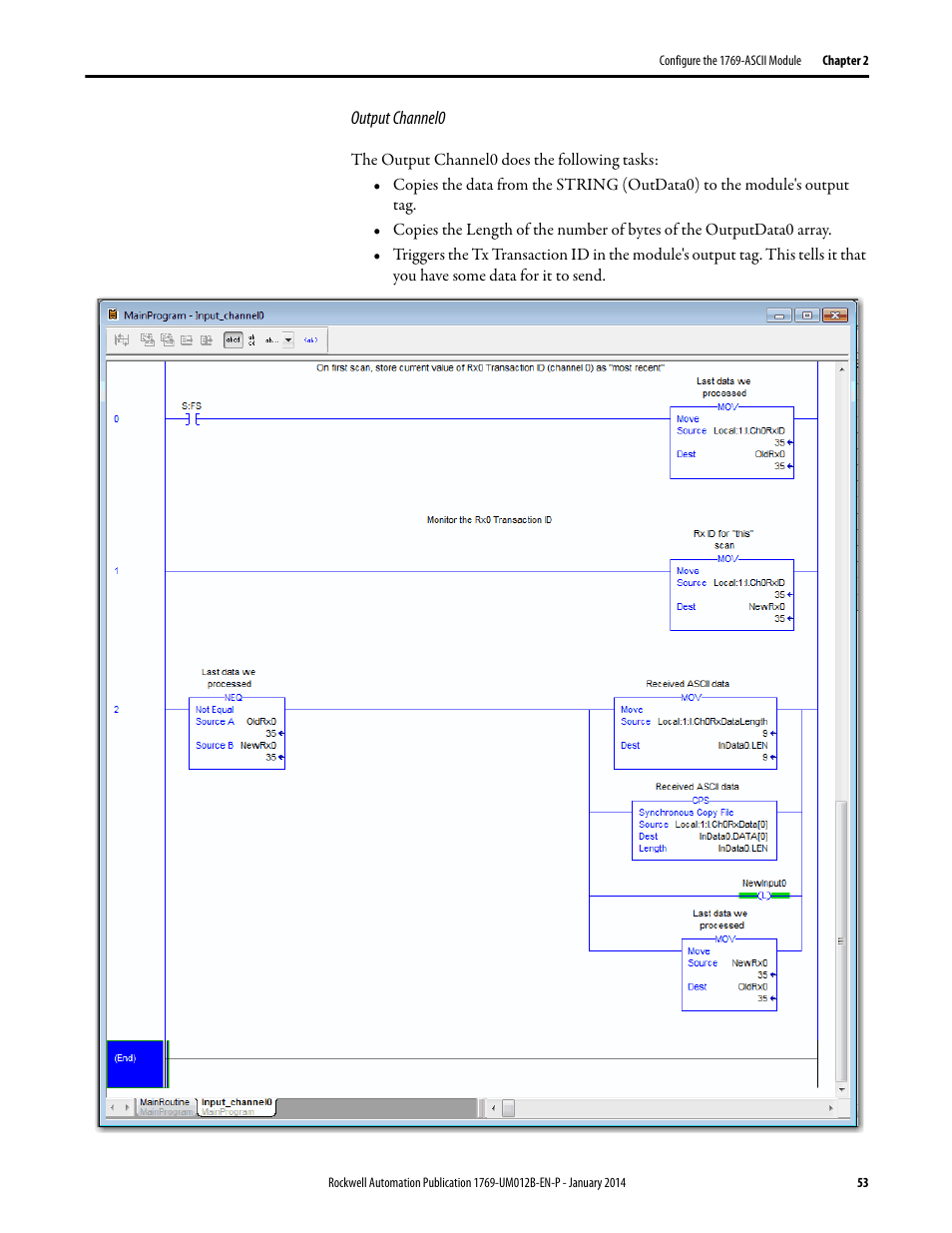Select the fourth grayed toolbar icon

click(x=187, y=339)
